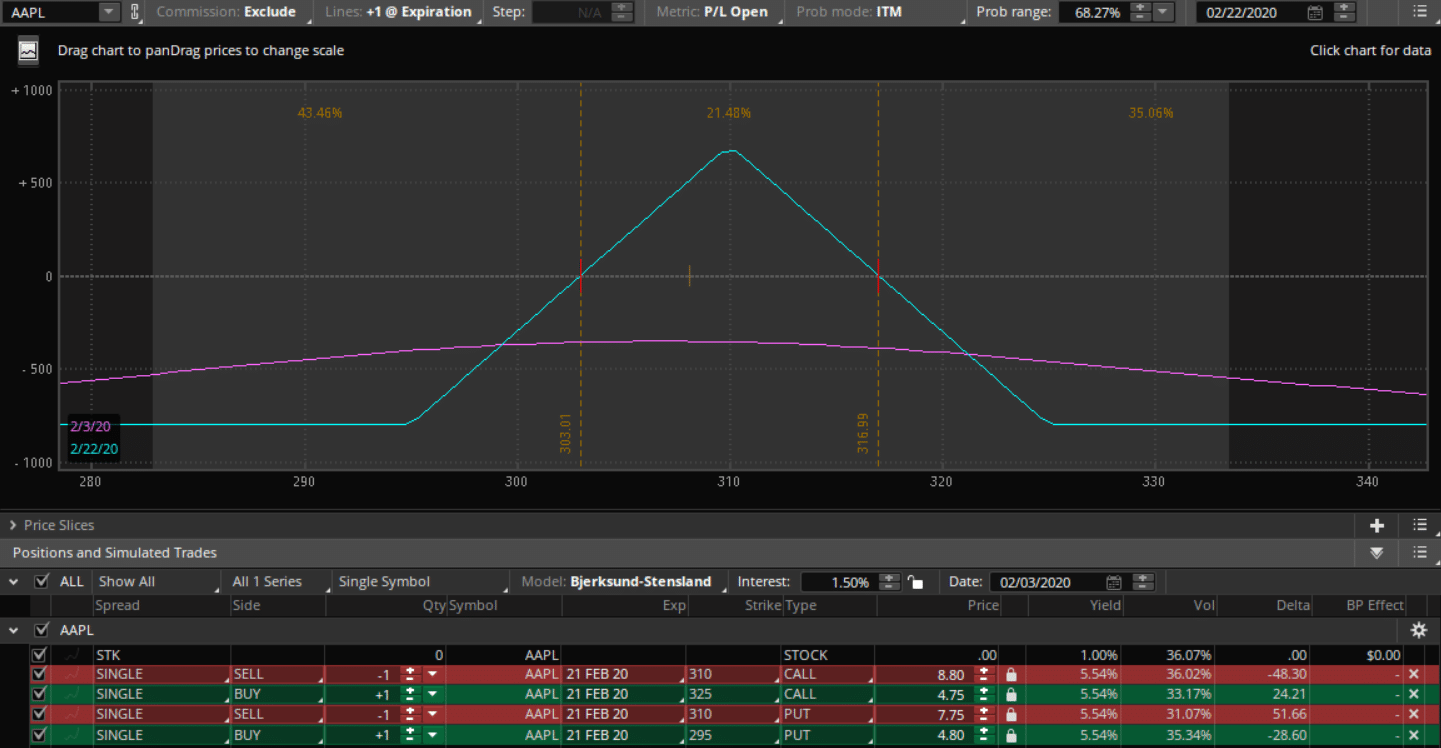Viewport: 1441px width, 748px height.
Task: Uncheck the SELL 310 PUT row checkbox
Action: pos(39,714)
